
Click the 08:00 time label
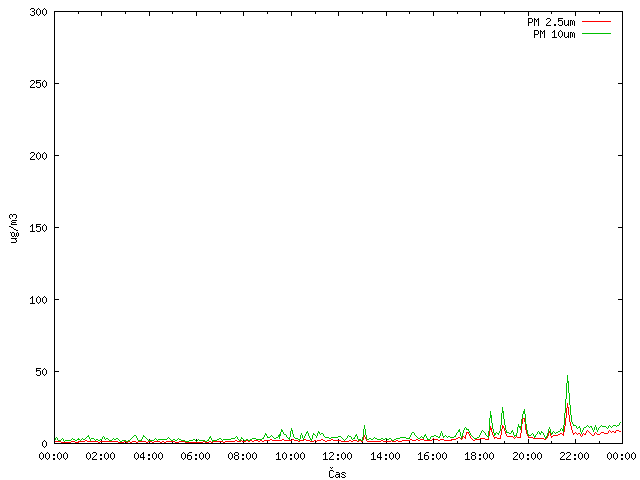(x=242, y=456)
